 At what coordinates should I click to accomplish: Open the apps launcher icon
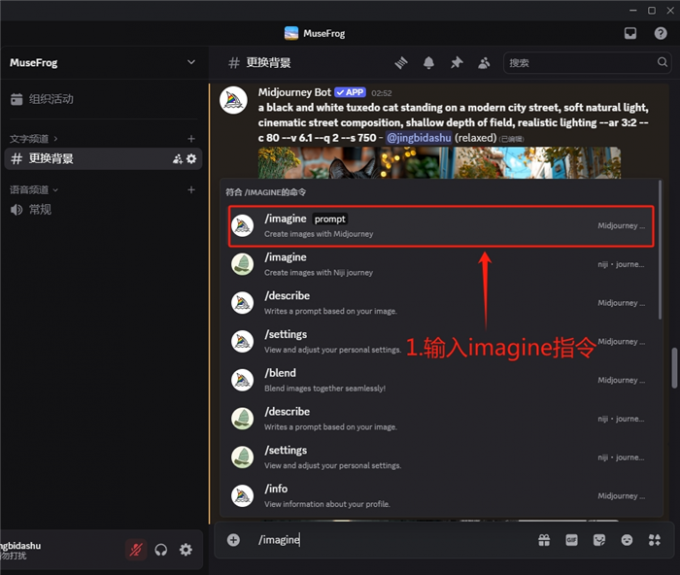click(654, 540)
